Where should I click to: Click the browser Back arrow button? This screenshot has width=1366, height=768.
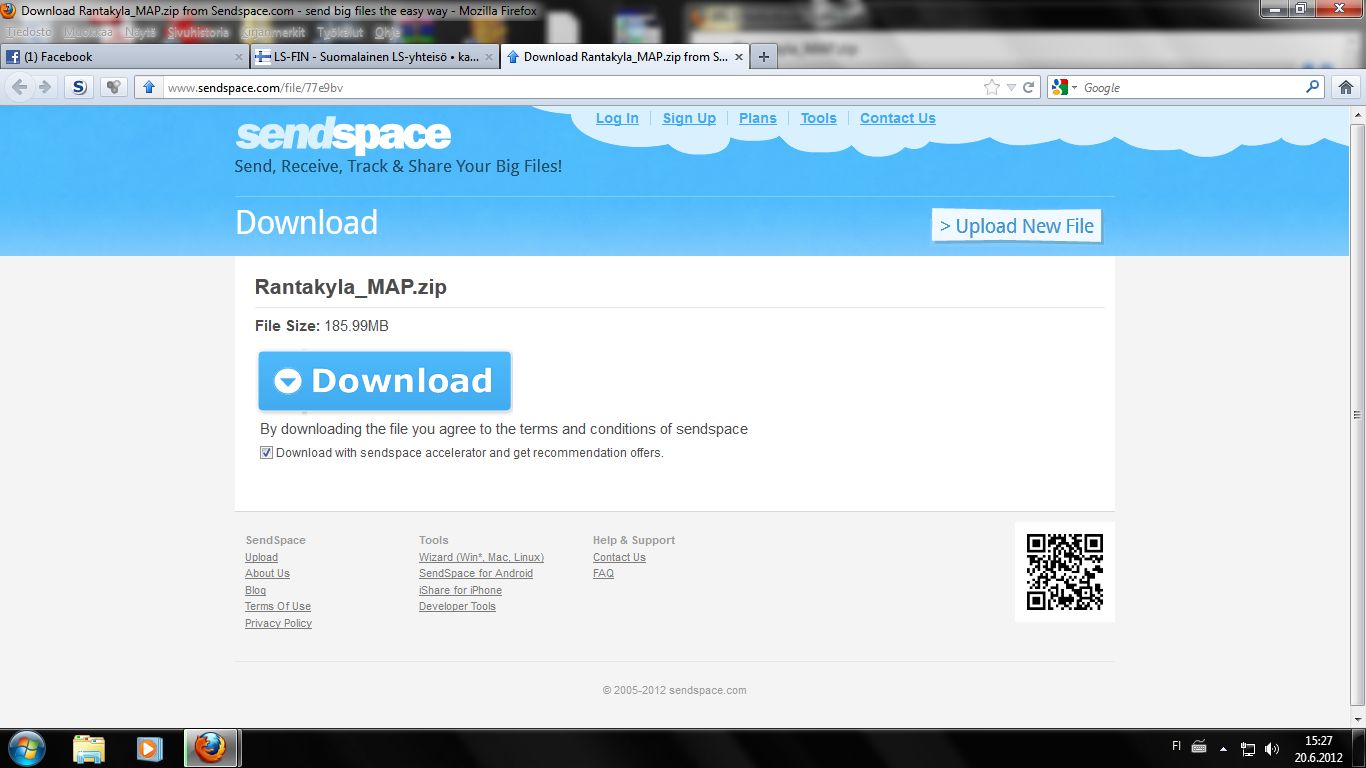point(20,87)
